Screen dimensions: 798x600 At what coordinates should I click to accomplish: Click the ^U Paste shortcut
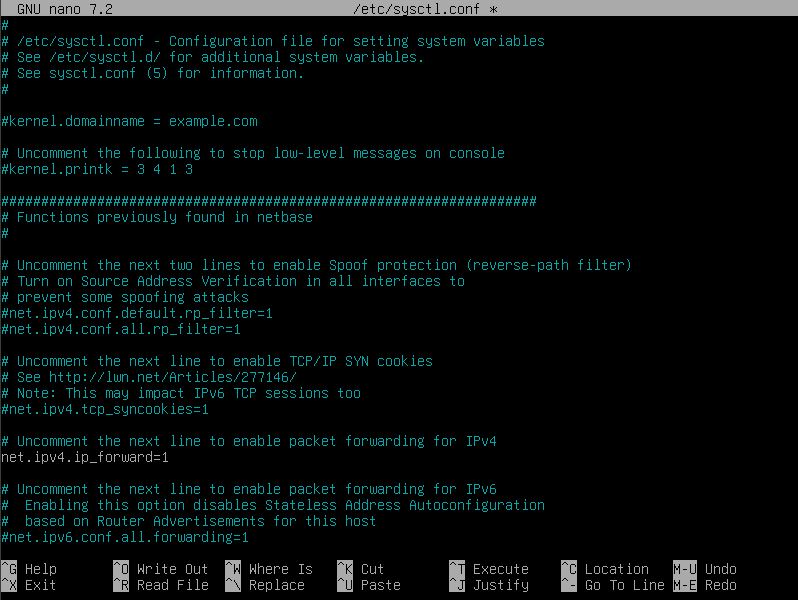(x=368, y=585)
